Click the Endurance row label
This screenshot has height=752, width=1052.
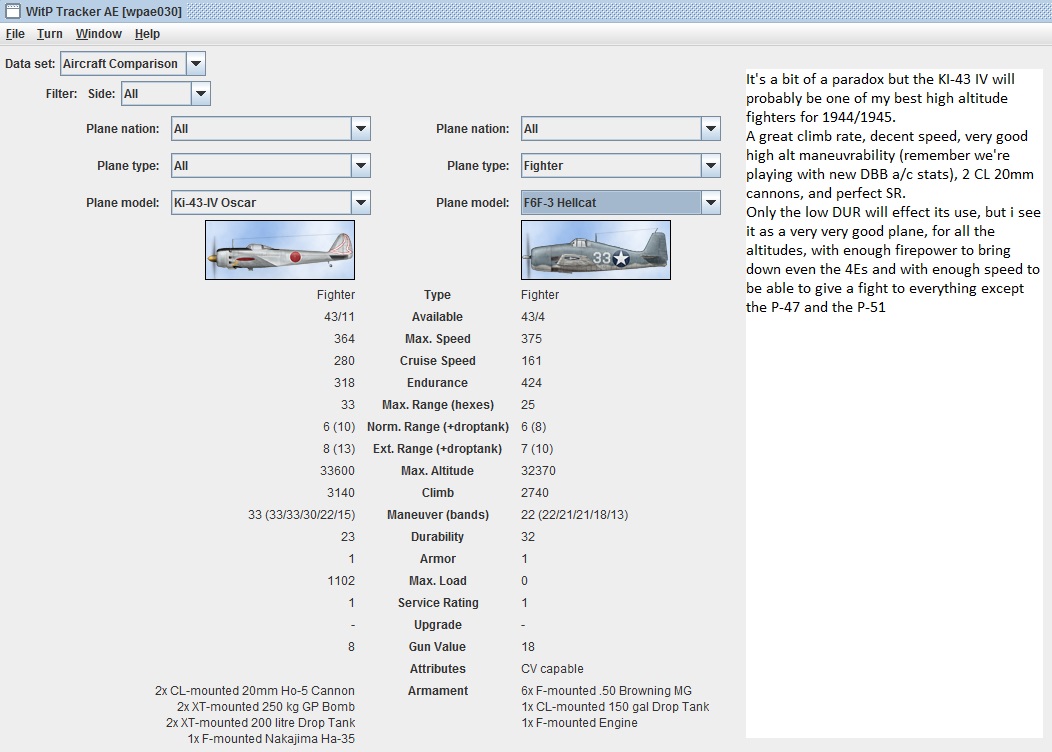coord(437,383)
